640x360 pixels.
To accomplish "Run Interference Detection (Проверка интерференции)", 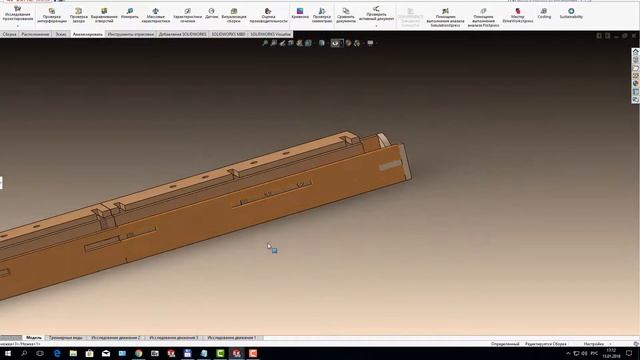I will pyautogui.click(x=52, y=16).
